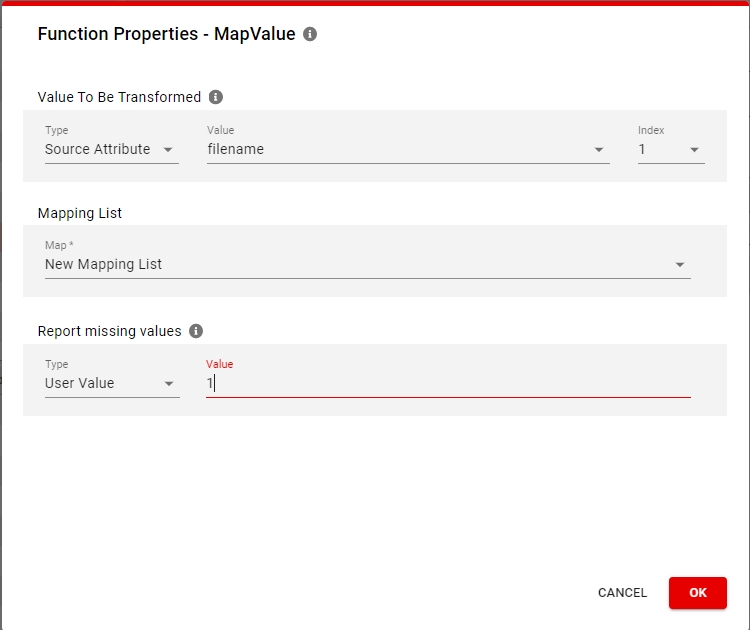Click the 'Report missing values' heading text
750x630 pixels.
(x=109, y=331)
